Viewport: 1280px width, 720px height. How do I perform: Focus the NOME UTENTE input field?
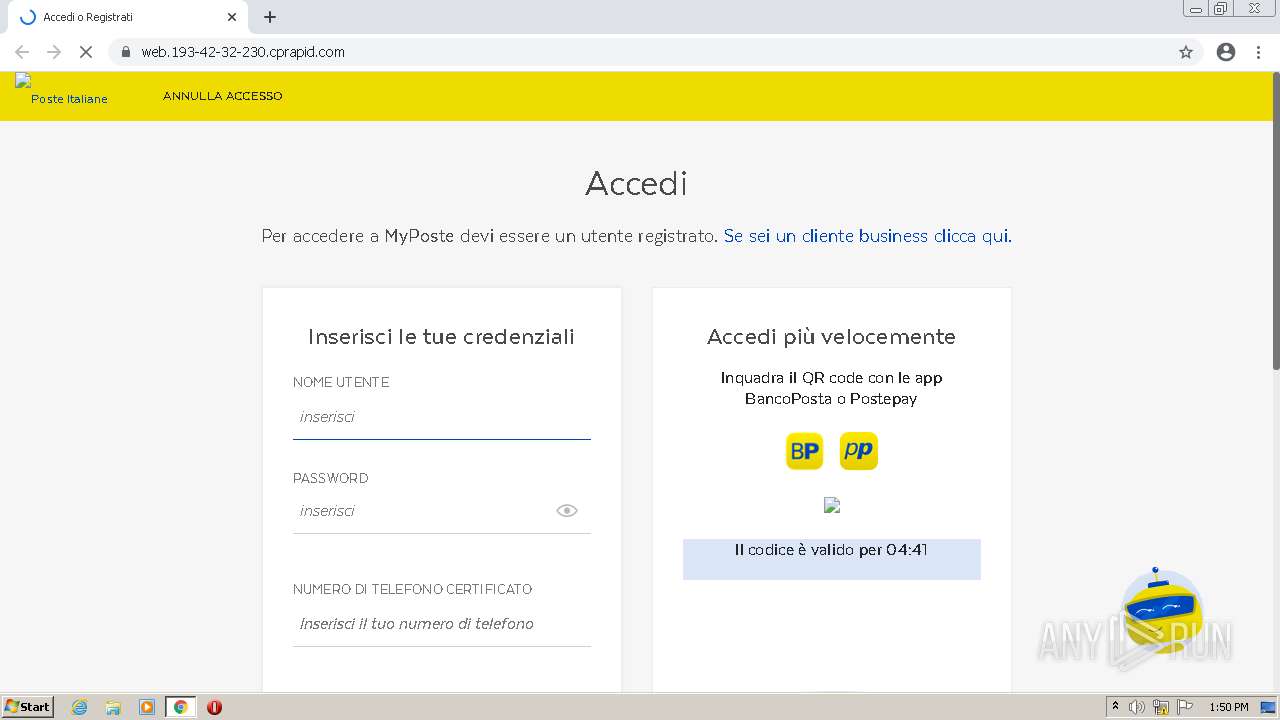click(442, 418)
